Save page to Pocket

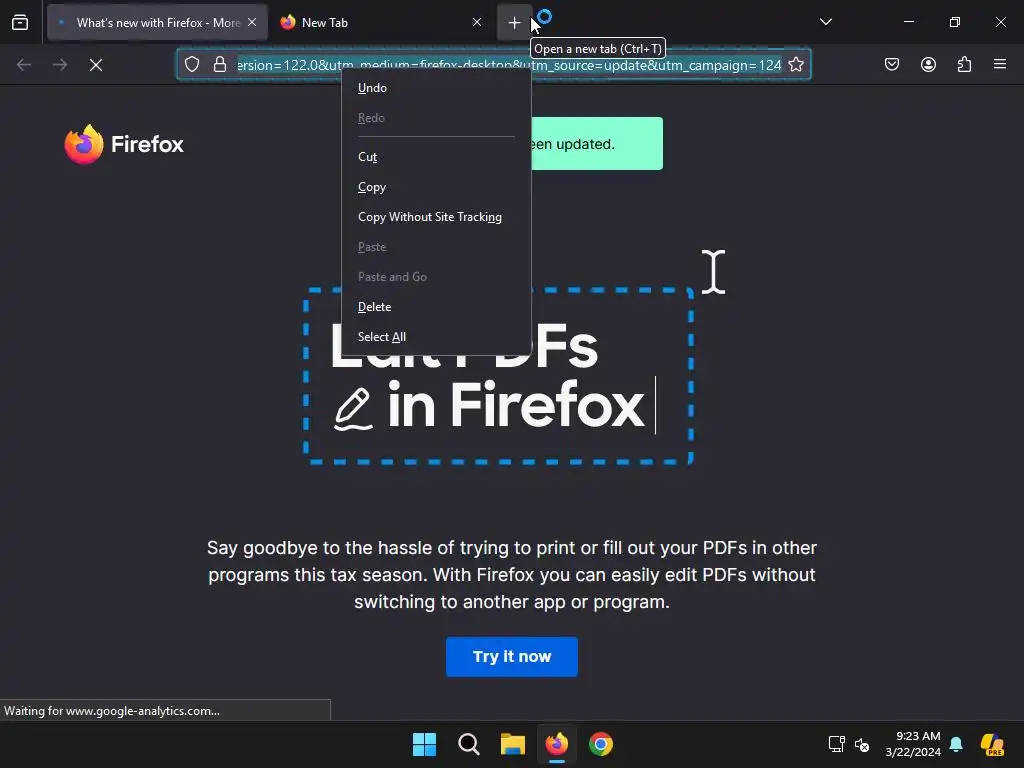[x=892, y=65]
